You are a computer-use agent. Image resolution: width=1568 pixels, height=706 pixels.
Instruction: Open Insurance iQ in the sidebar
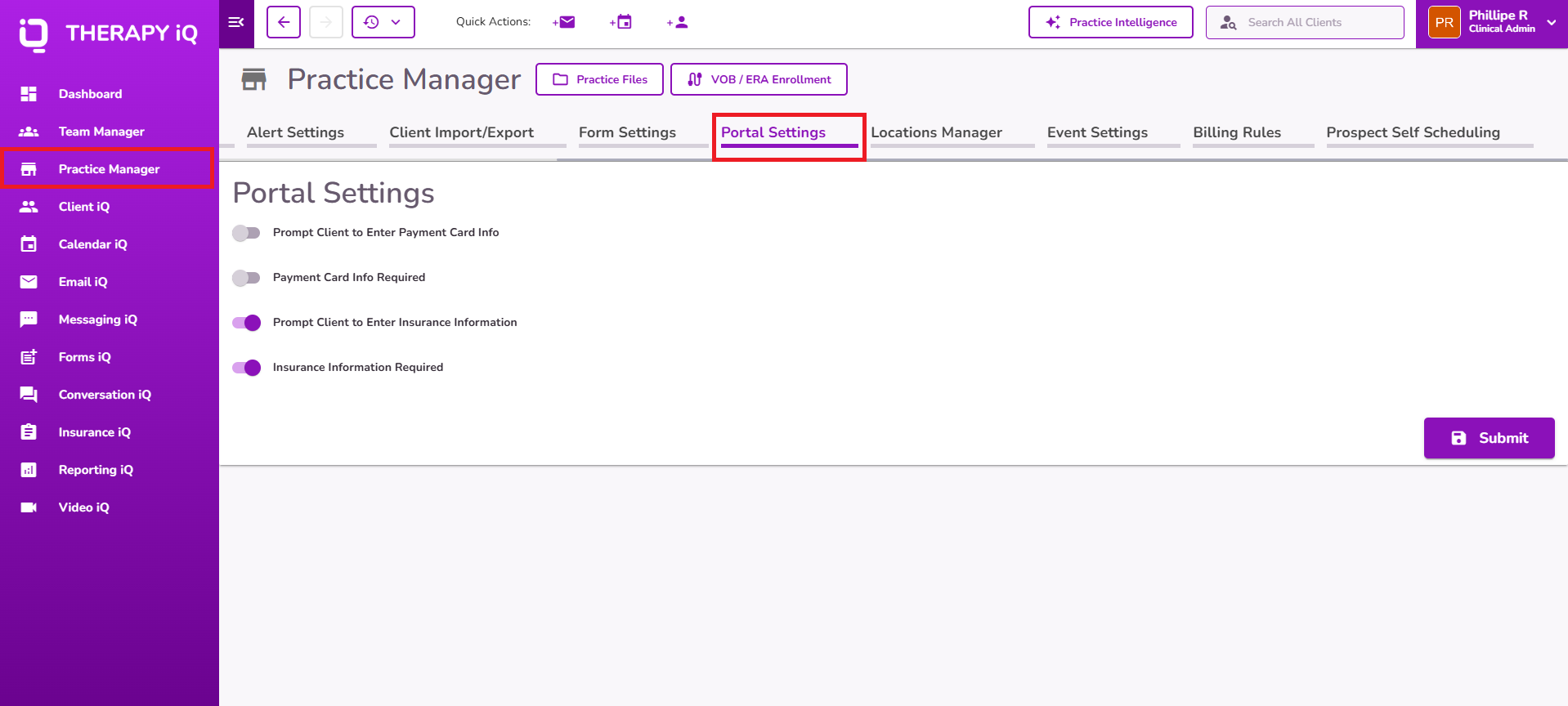110,432
